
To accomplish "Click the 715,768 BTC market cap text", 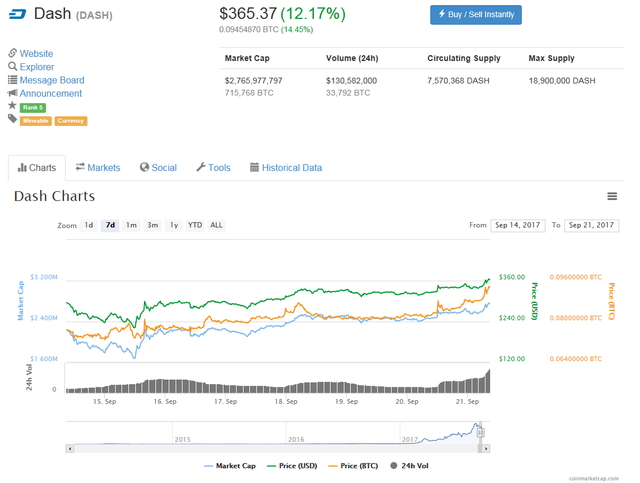I will (249, 93).
